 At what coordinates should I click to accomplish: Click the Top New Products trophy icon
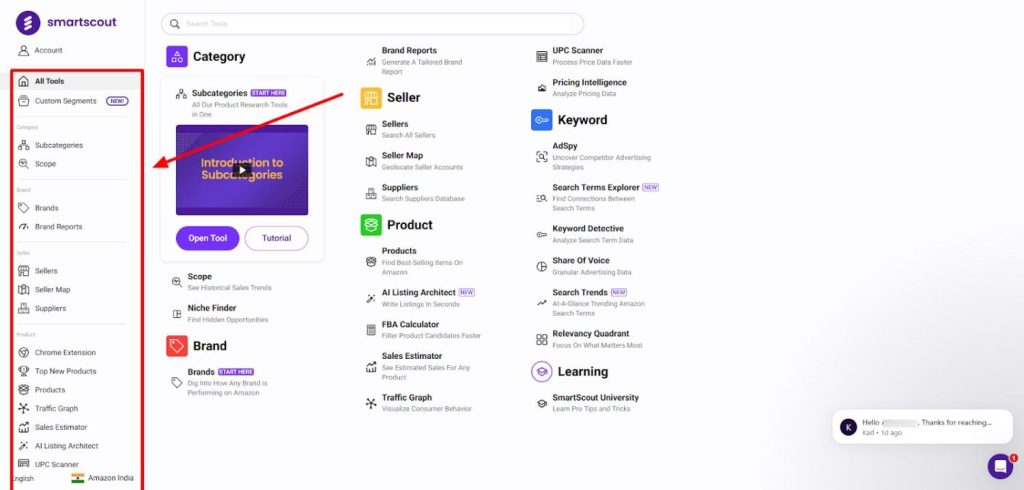pos(24,371)
